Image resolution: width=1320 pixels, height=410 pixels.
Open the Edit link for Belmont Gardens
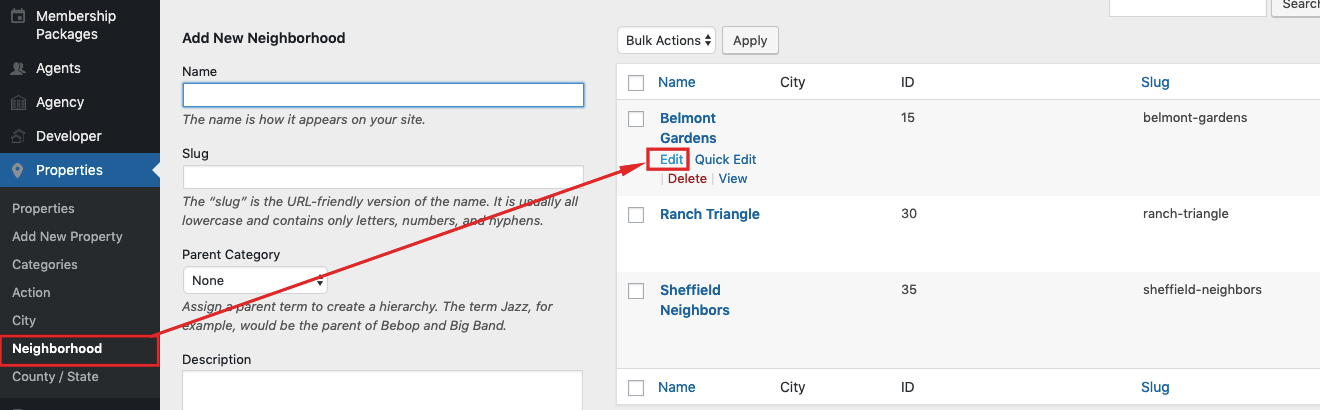point(671,159)
